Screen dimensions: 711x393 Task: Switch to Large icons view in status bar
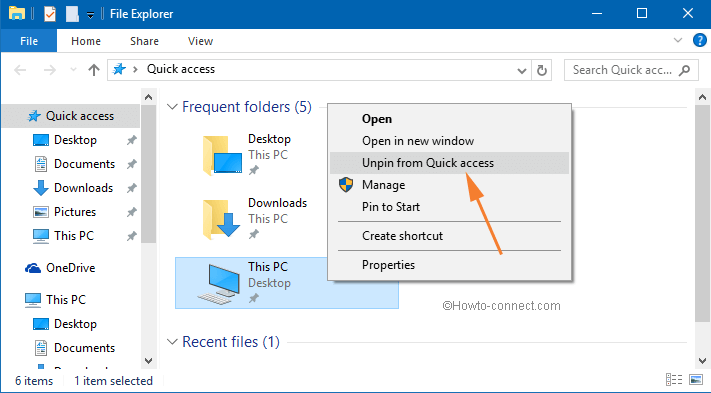(696, 379)
